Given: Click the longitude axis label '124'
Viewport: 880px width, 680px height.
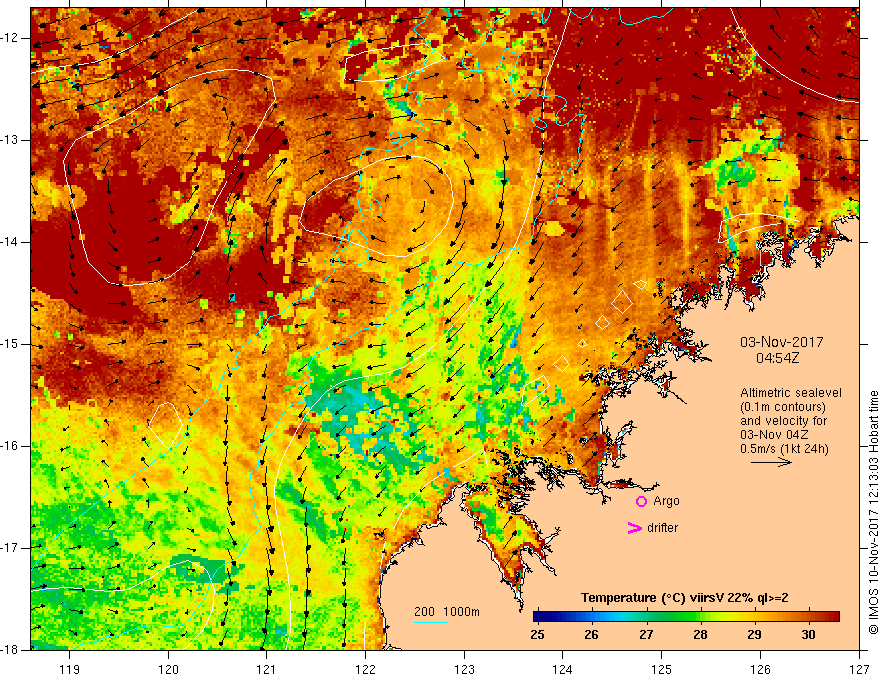Looking at the screenshot, I should click(563, 670).
